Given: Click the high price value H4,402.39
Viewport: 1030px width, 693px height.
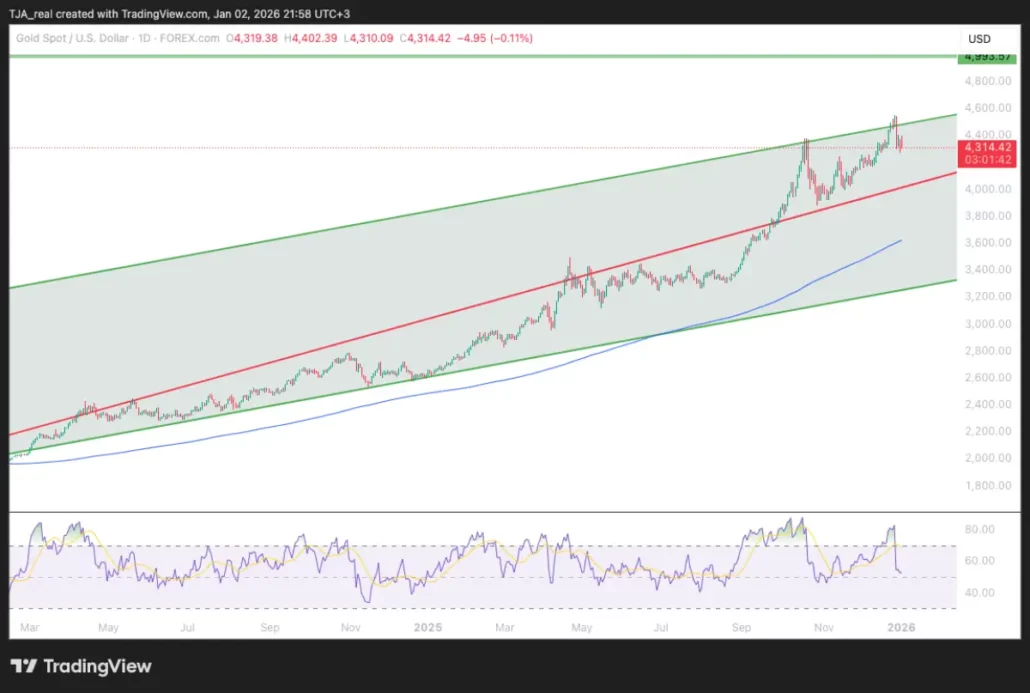Looking at the screenshot, I should point(314,38).
